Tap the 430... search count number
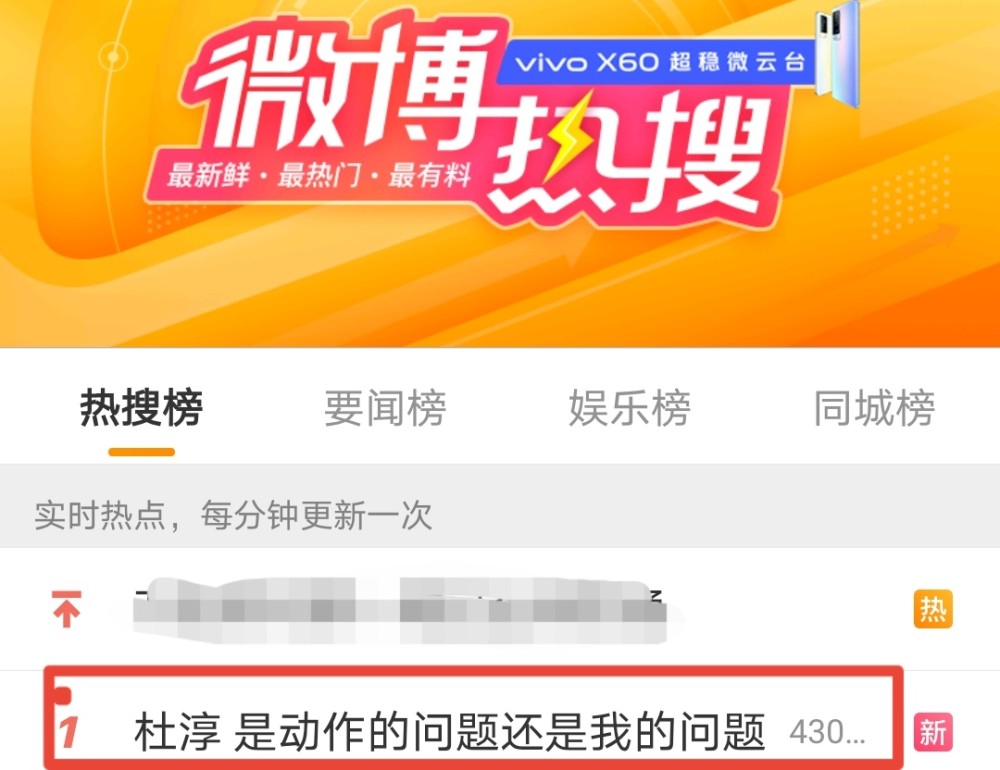 pyautogui.click(x=827, y=732)
